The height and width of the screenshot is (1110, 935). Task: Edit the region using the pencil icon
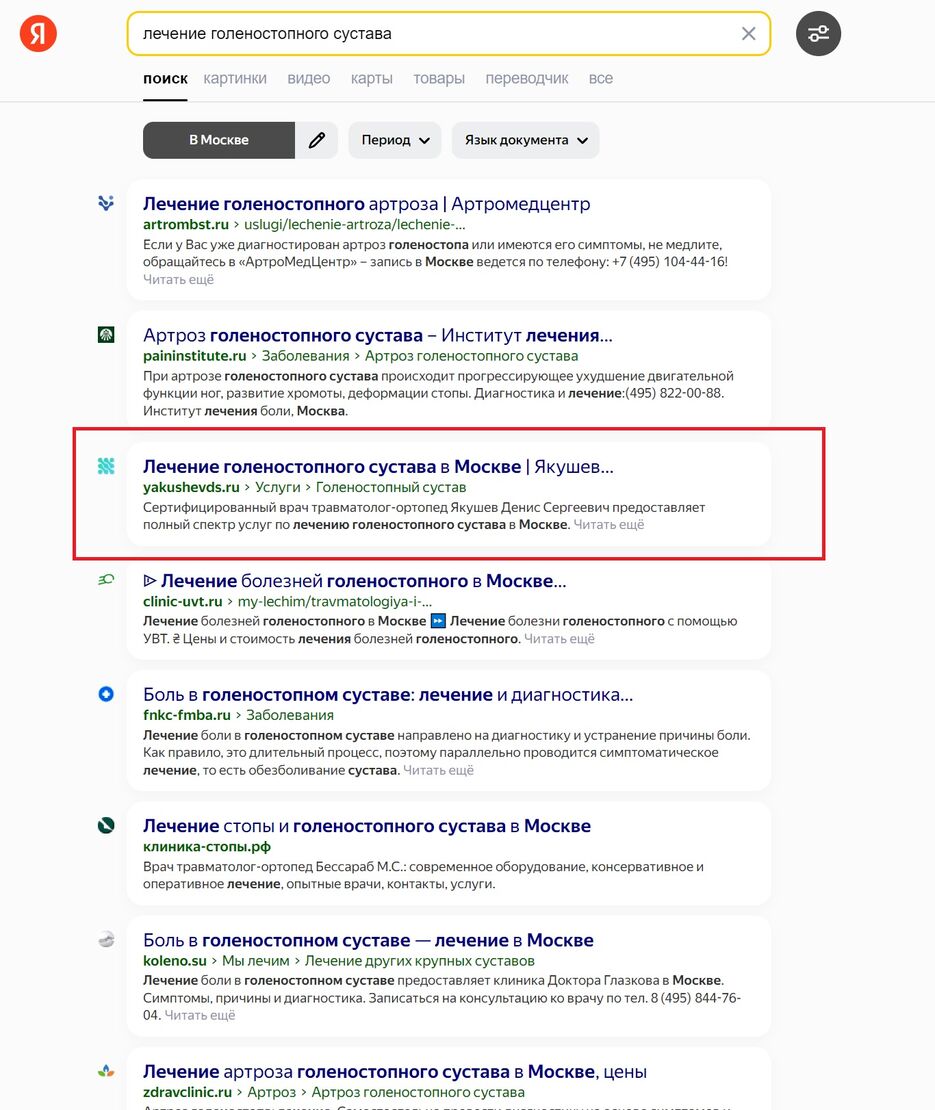click(316, 140)
